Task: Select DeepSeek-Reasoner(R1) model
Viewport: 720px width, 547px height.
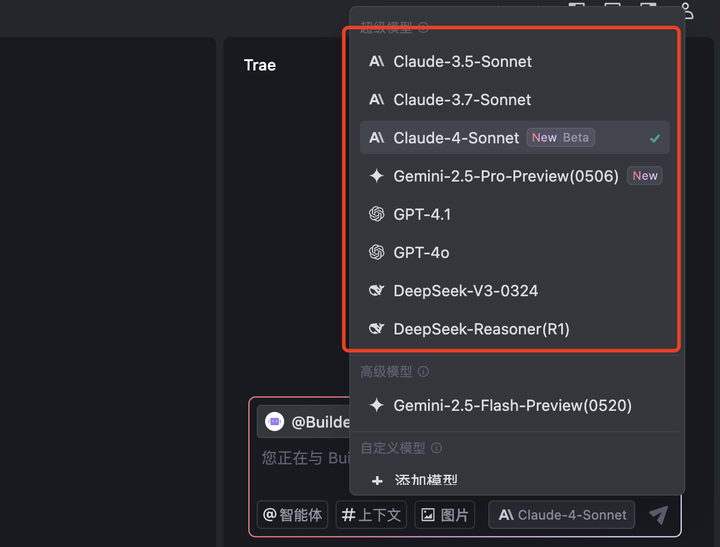Action: point(481,329)
